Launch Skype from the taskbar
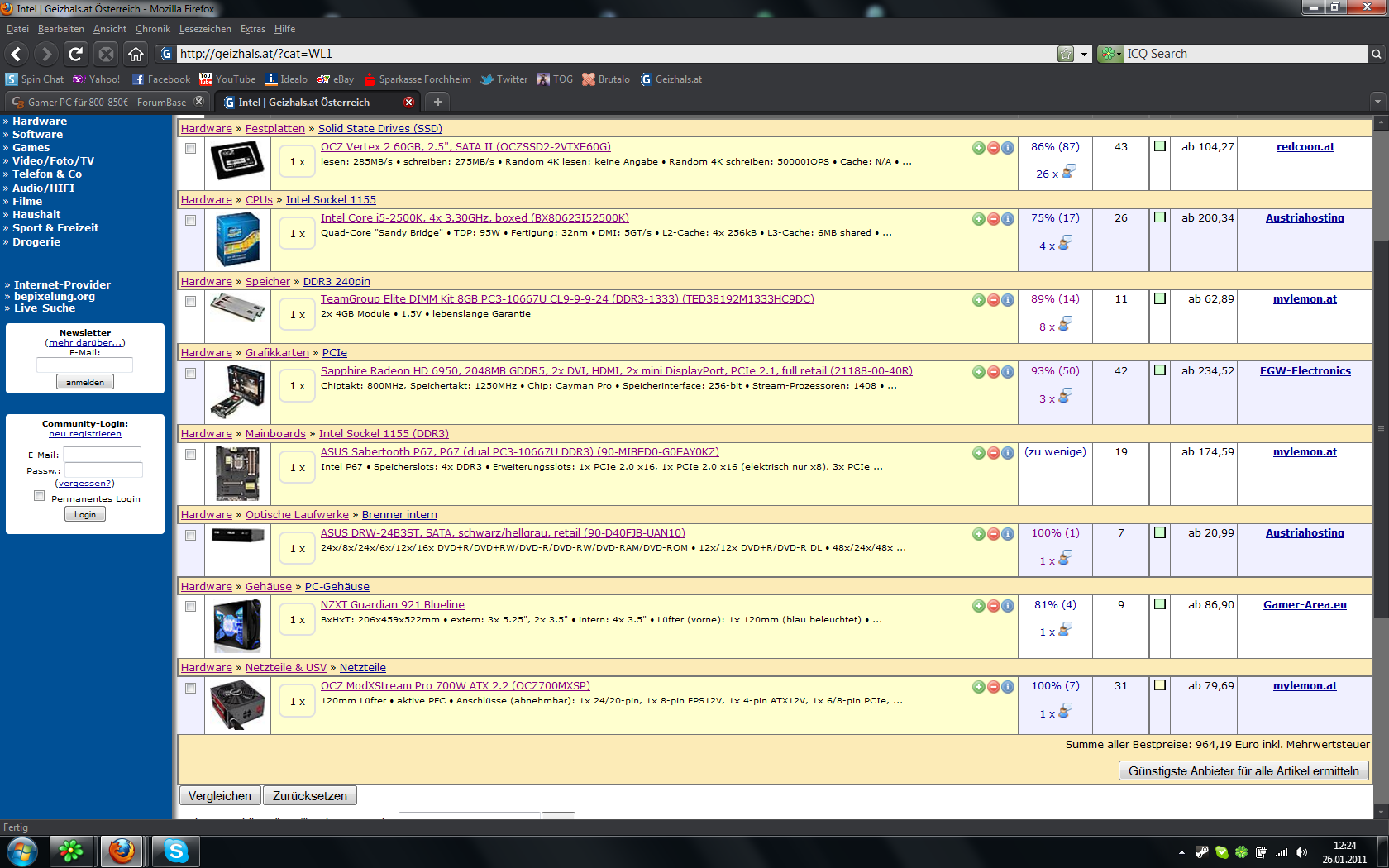 (x=176, y=851)
